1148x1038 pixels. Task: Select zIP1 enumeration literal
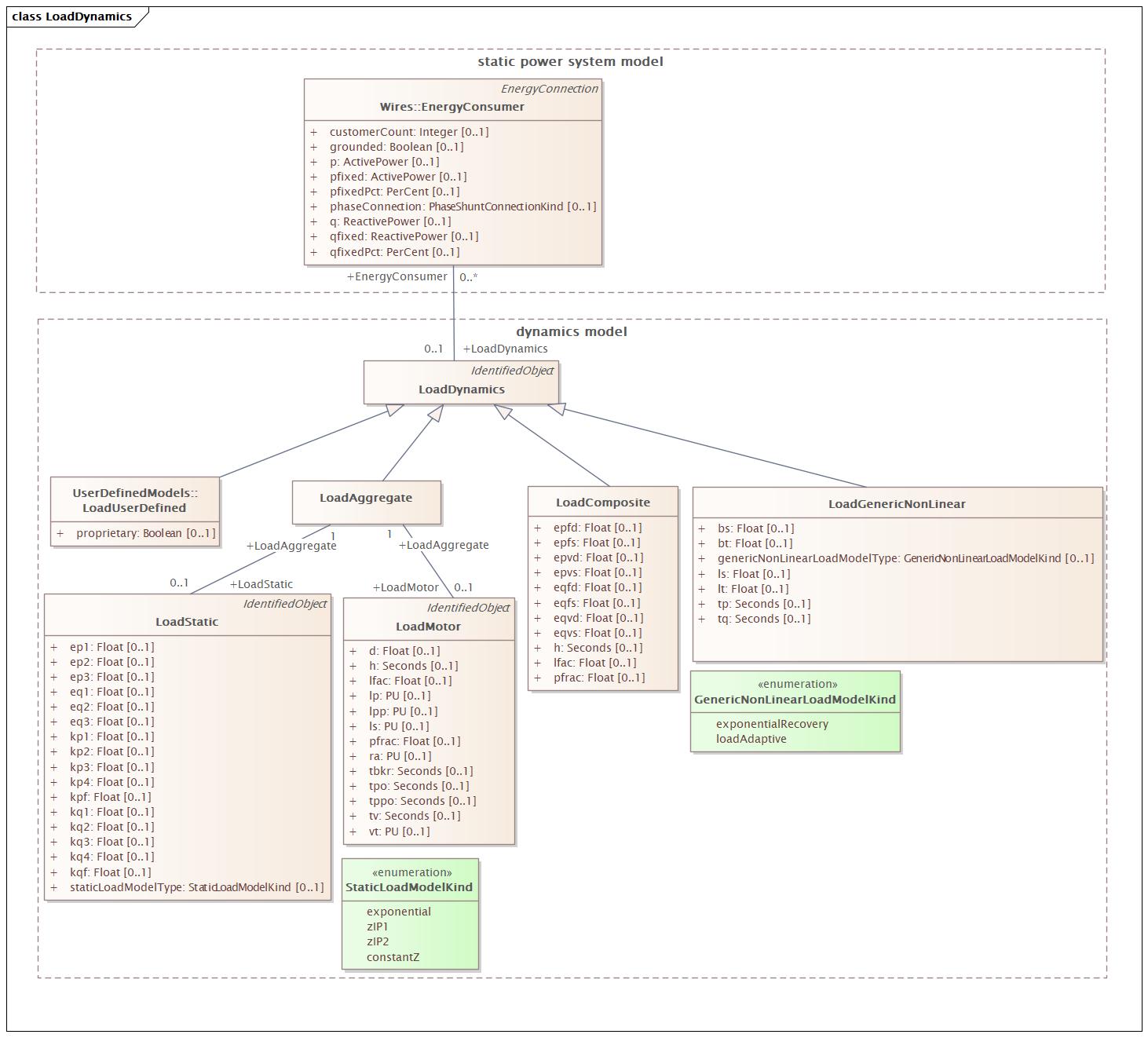[x=377, y=927]
